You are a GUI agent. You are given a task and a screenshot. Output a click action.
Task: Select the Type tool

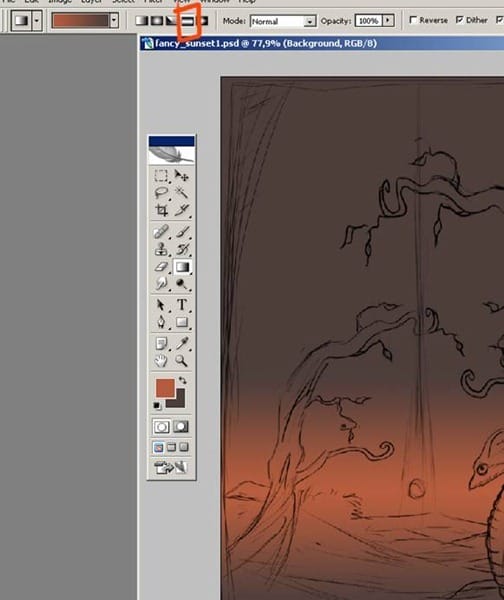181,305
